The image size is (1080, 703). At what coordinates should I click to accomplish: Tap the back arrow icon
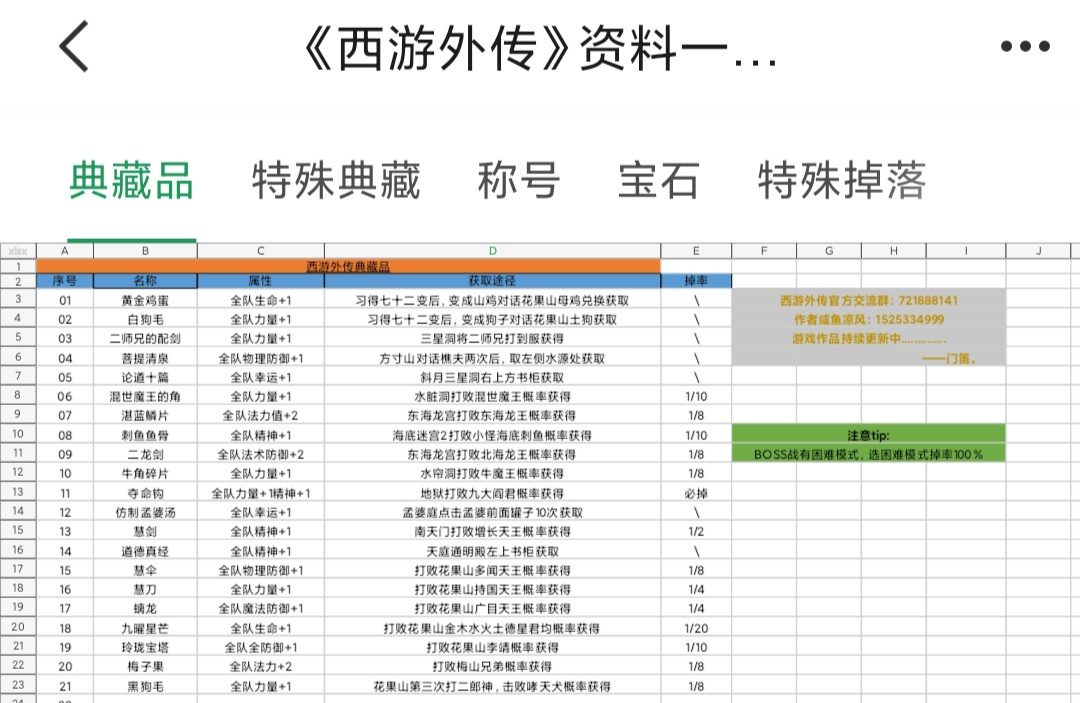click(x=74, y=46)
